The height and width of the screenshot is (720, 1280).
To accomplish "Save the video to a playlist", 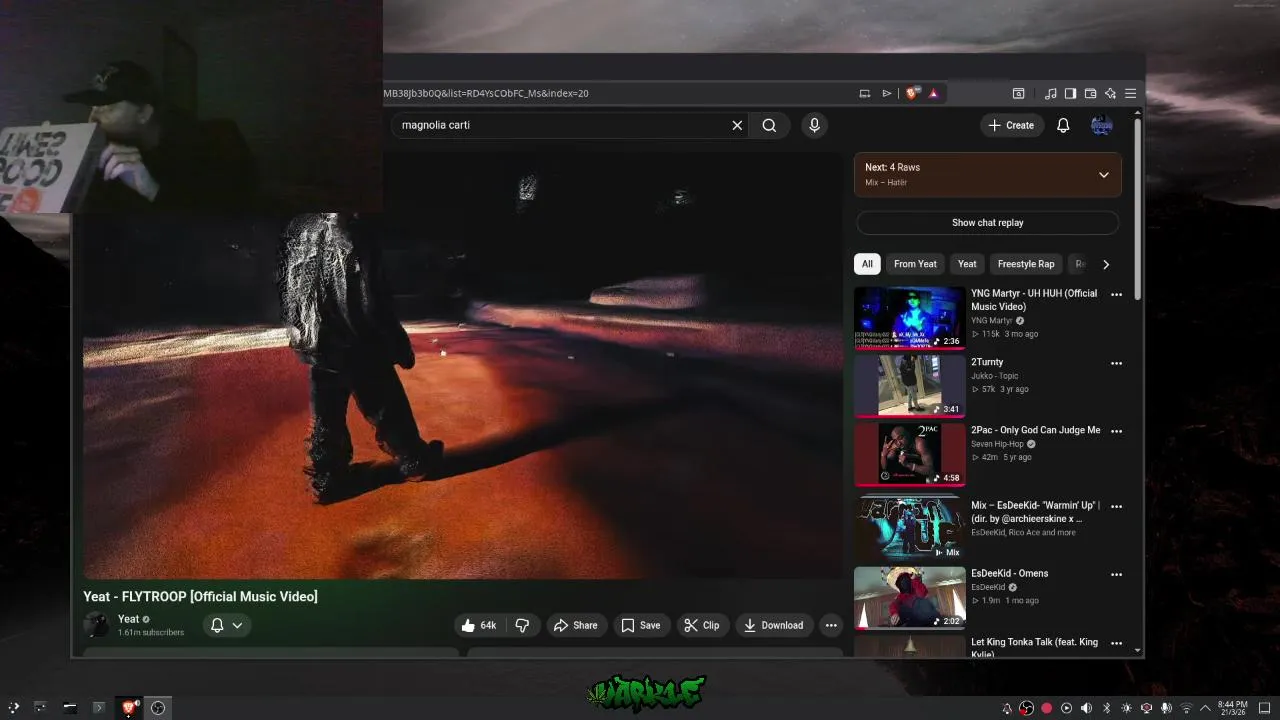I will pyautogui.click(x=640, y=625).
